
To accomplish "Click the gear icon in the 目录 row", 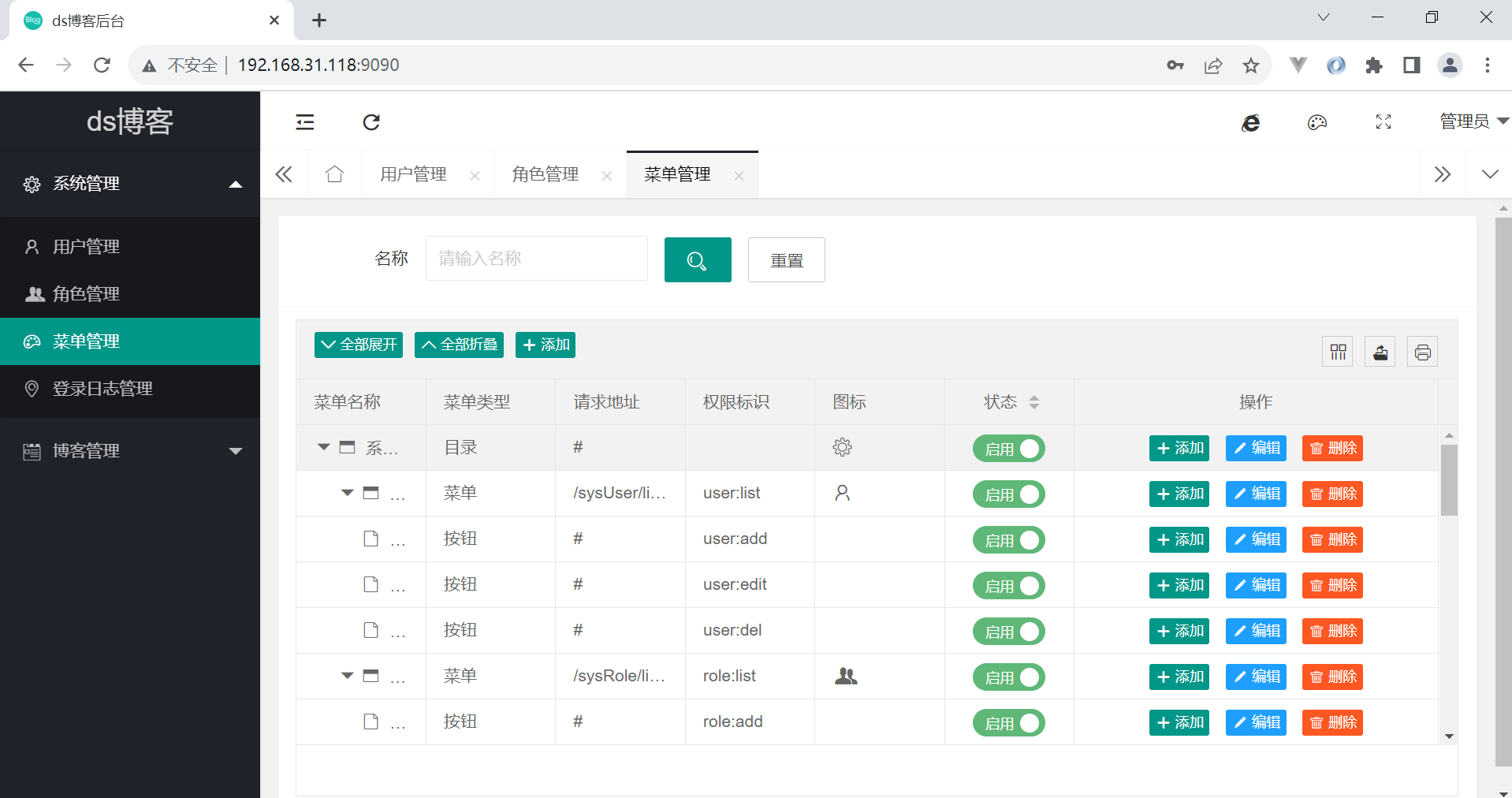I will [842, 447].
